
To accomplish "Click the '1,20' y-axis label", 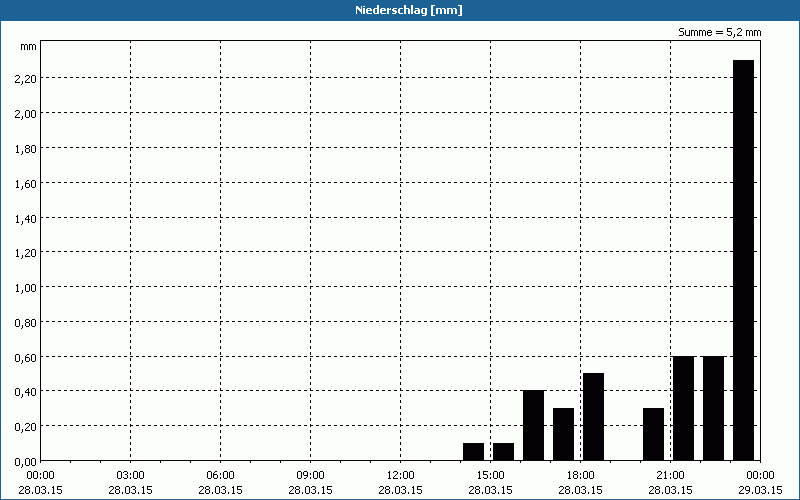I will (x=27, y=253).
